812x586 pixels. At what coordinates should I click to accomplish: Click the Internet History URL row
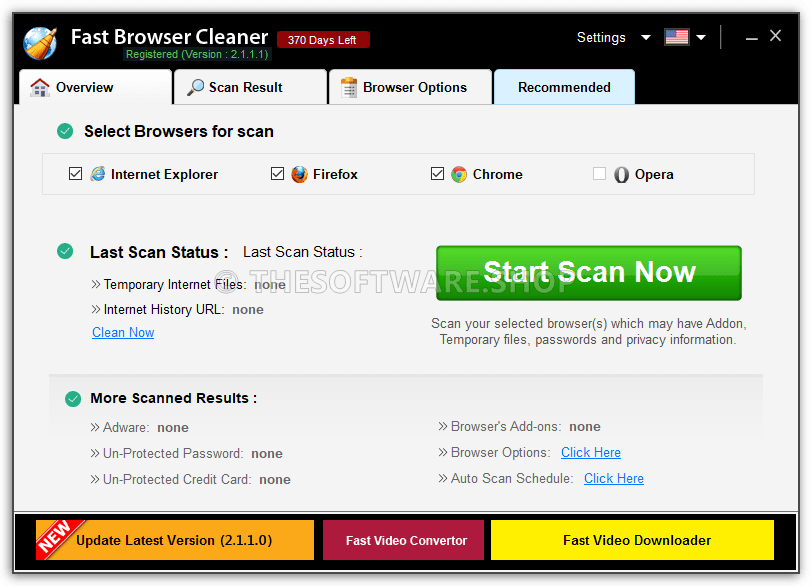click(178, 310)
